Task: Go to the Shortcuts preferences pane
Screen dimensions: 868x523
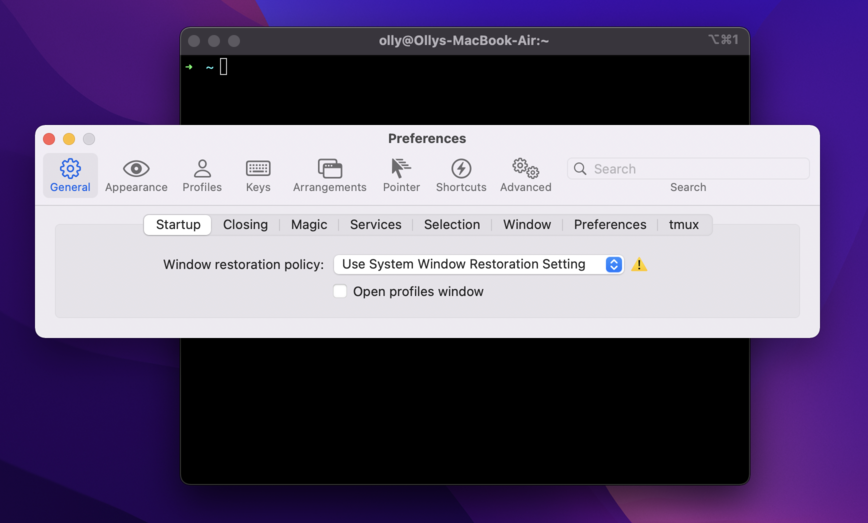Action: (461, 175)
